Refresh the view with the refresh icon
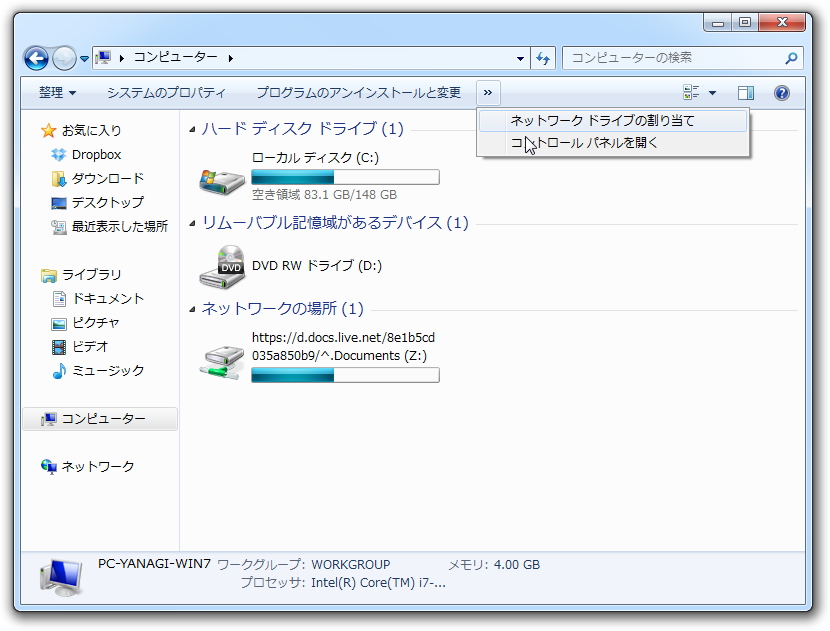The image size is (830, 631). coord(542,58)
